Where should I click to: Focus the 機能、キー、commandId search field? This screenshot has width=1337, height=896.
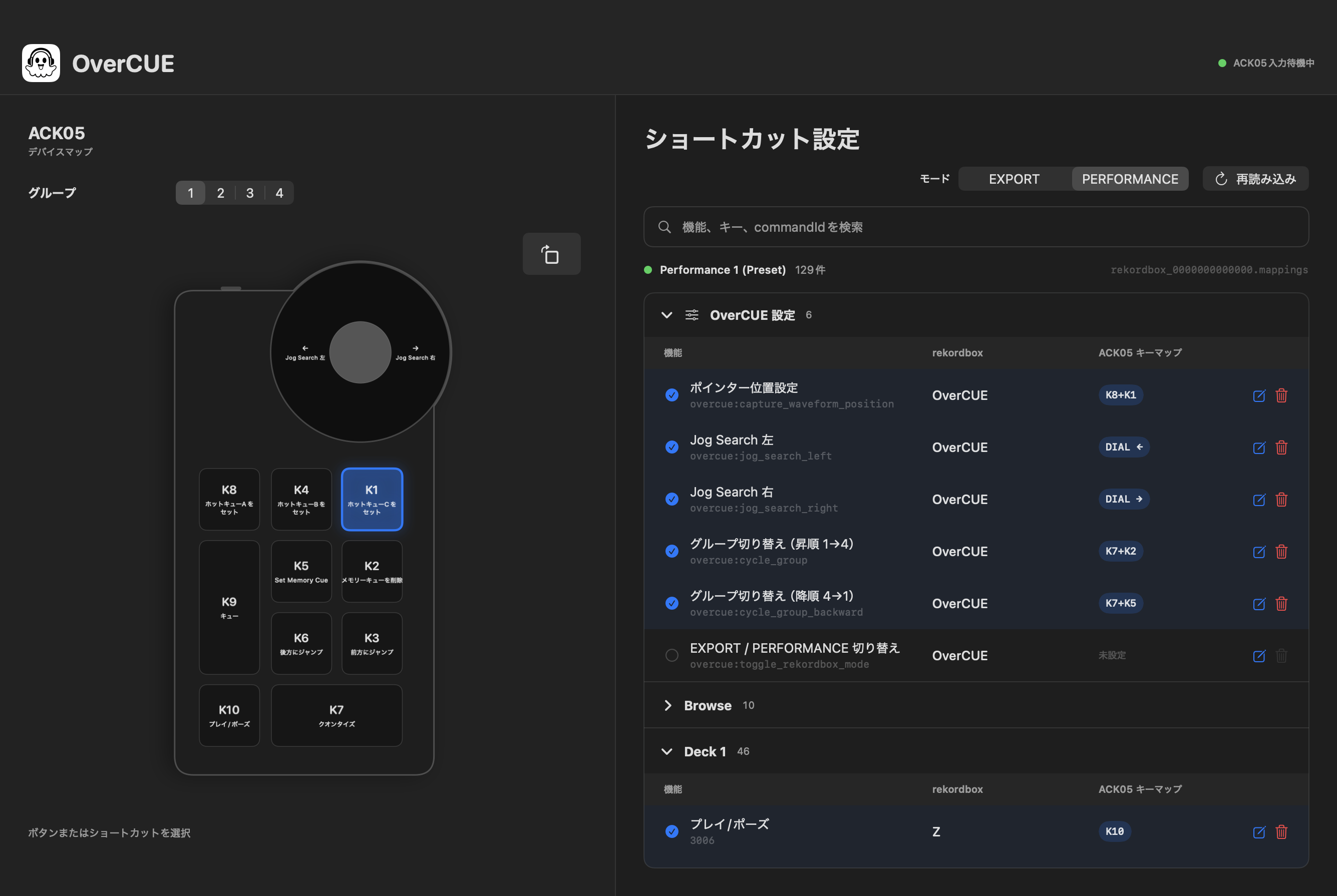point(976,227)
